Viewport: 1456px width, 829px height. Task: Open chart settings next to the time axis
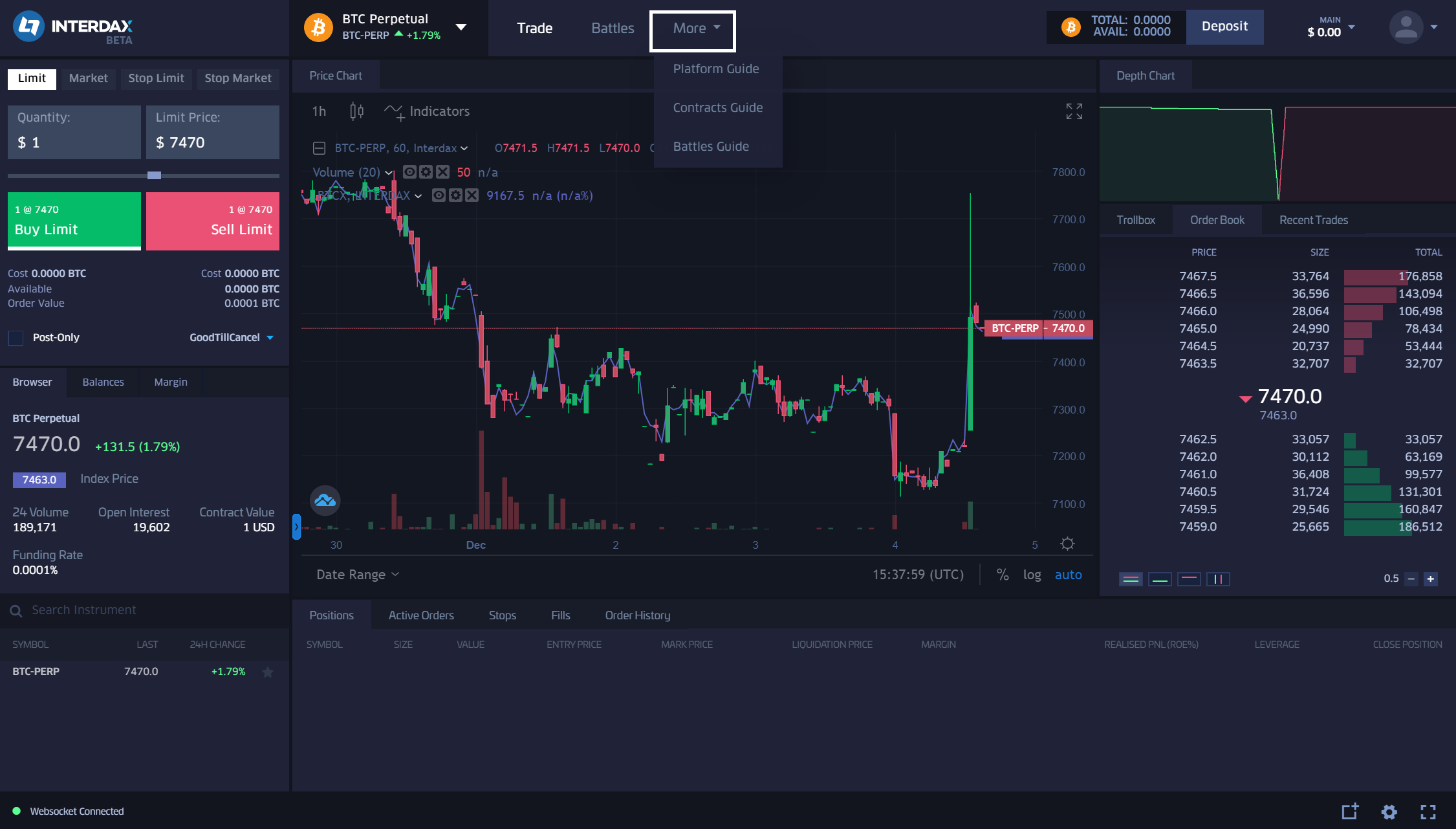point(1067,544)
